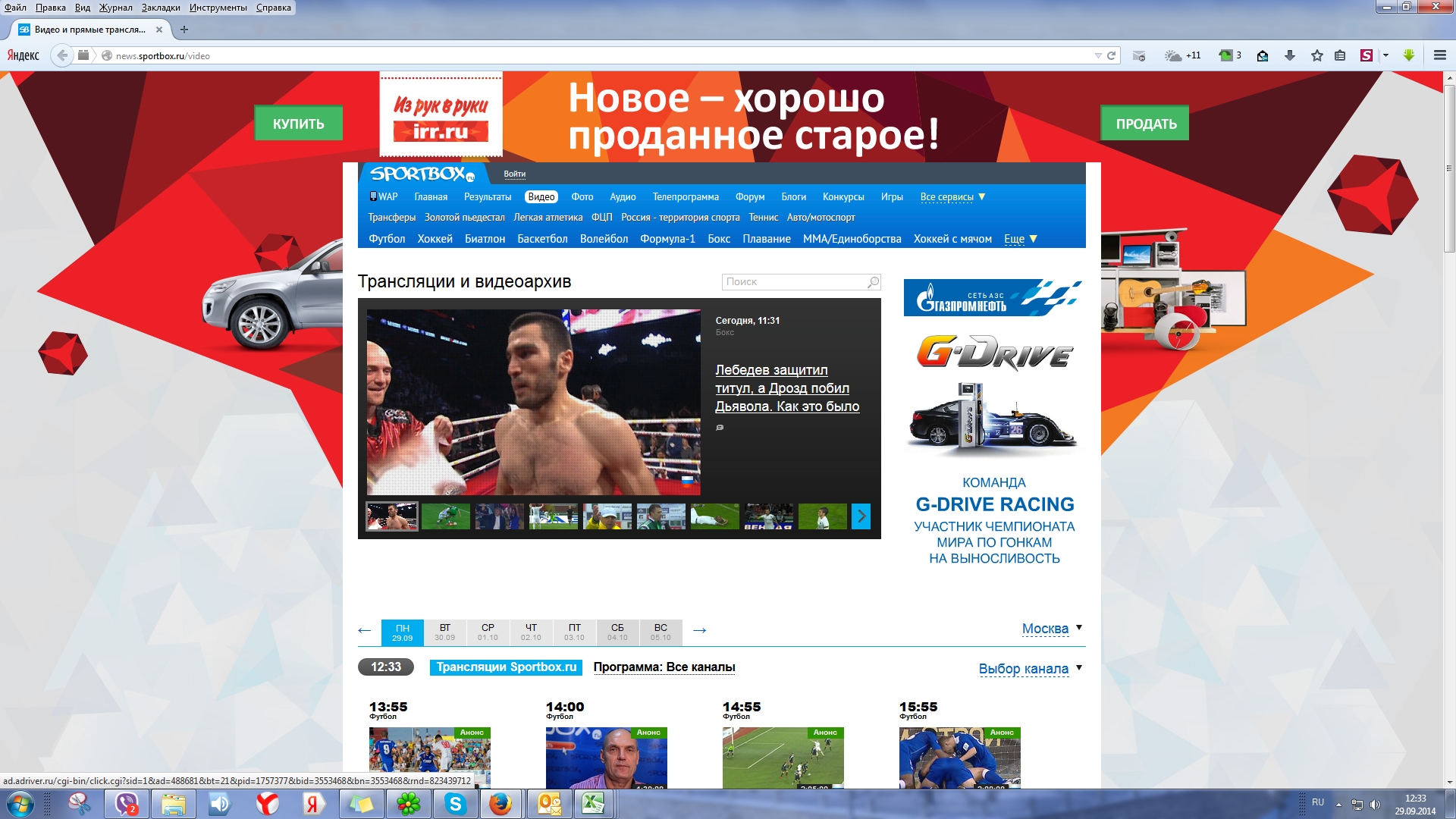Open new browser tab plus button
Viewport: 1456px width, 819px height.
click(x=184, y=30)
